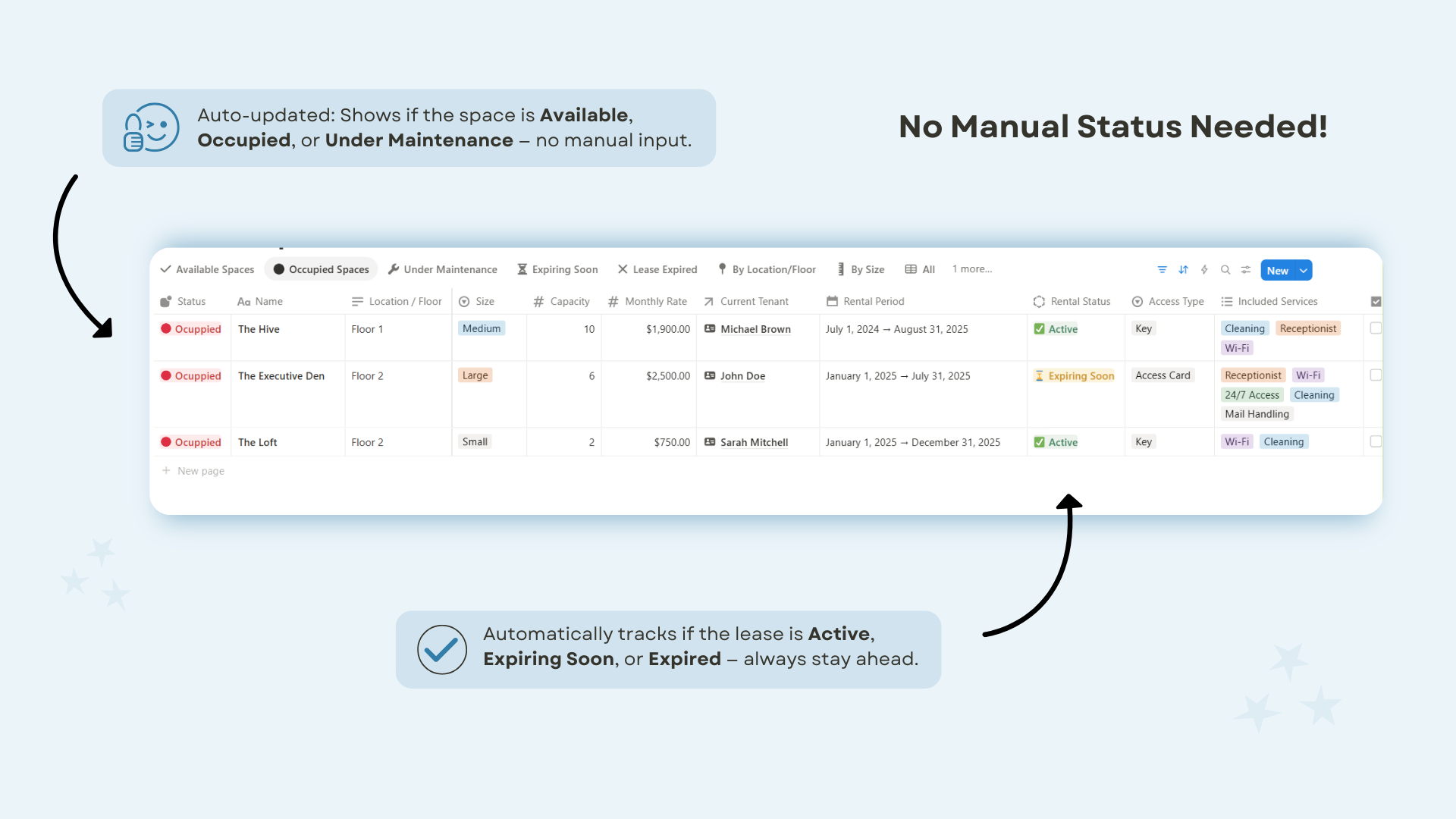Open the Medium size select tag
This screenshot has height=819, width=1456.
point(482,328)
